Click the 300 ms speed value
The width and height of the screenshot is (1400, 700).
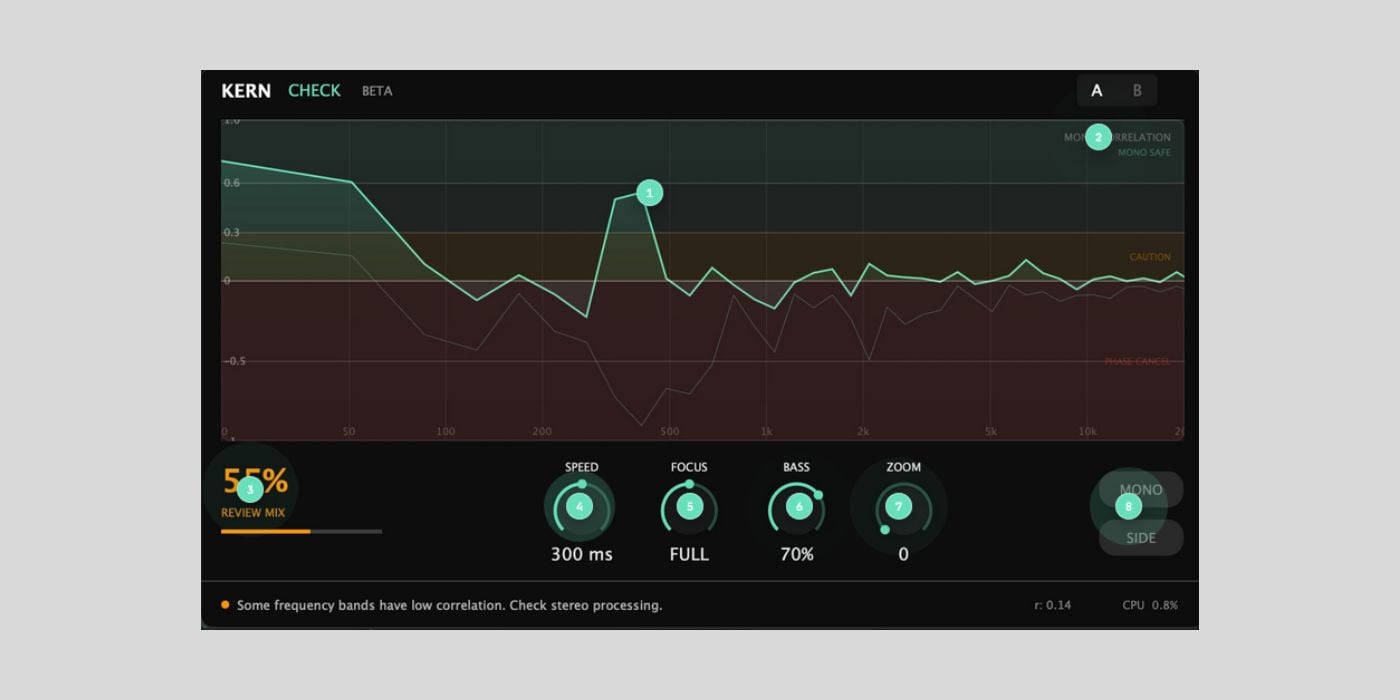[x=579, y=553]
